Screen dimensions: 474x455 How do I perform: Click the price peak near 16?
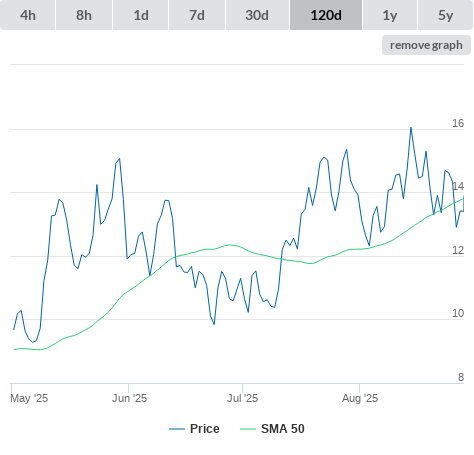[x=411, y=128]
